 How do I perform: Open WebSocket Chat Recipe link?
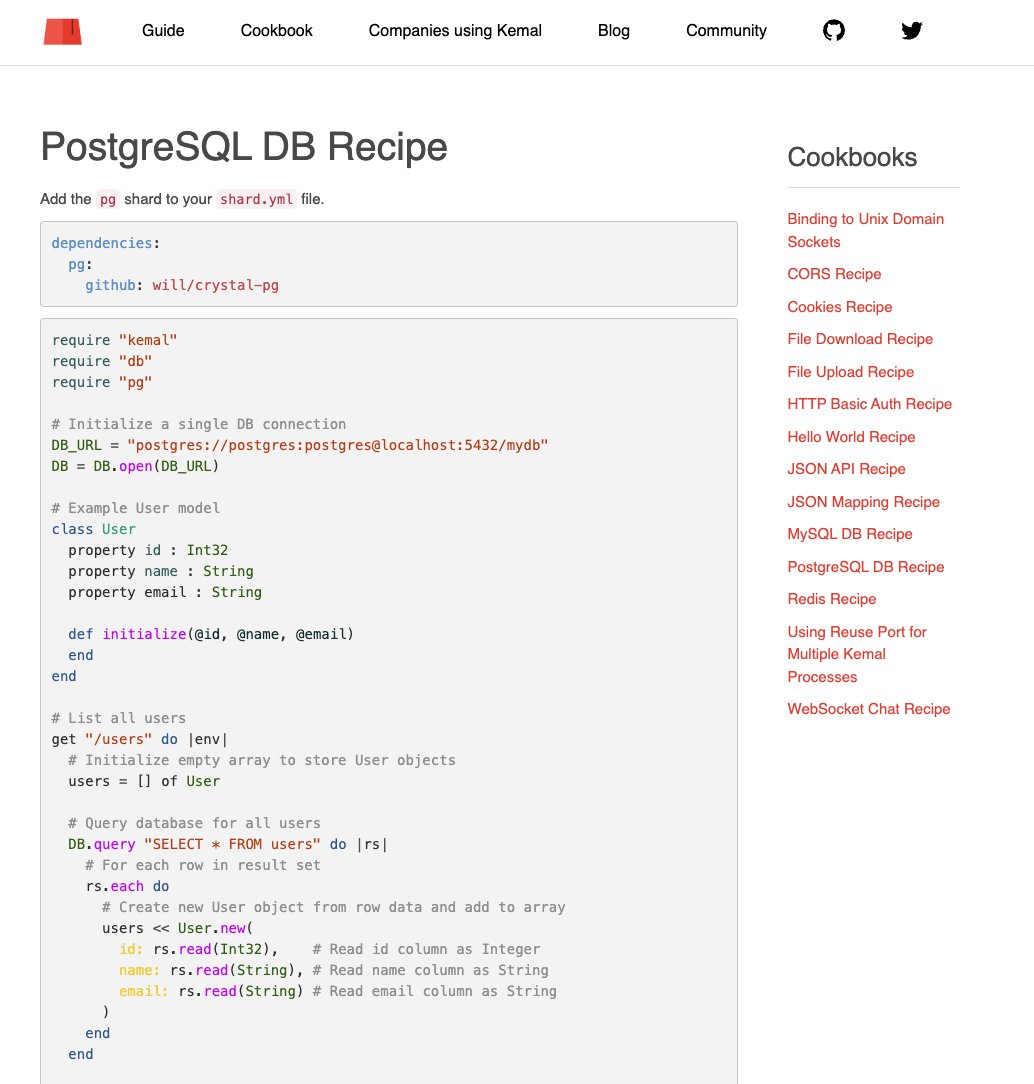(x=869, y=709)
